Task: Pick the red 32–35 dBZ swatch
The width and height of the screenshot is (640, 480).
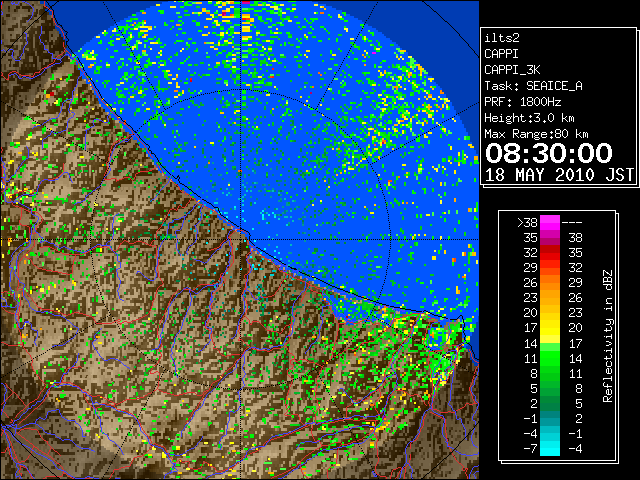Action: tap(550, 252)
